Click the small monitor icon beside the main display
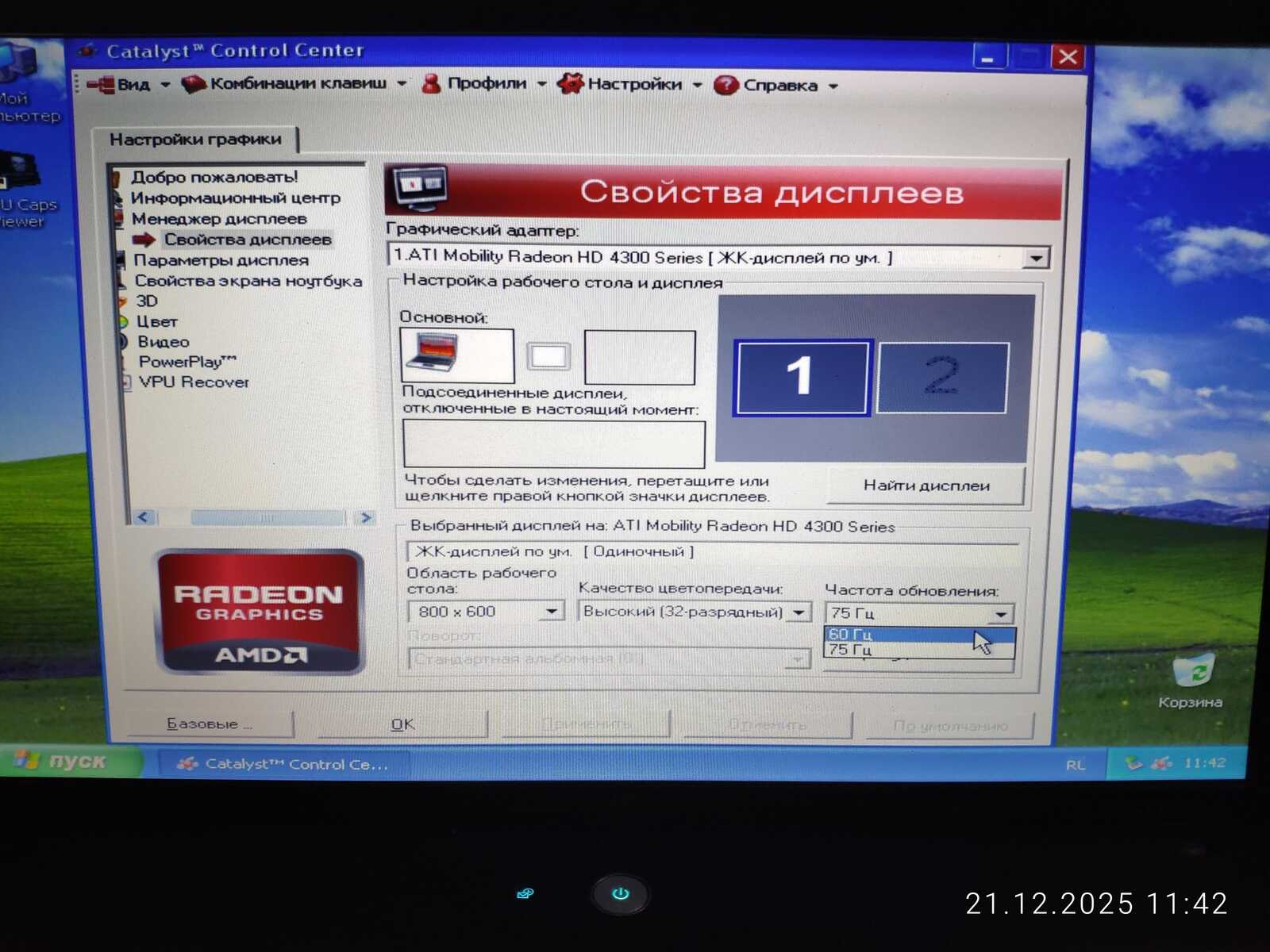 pyautogui.click(x=548, y=355)
